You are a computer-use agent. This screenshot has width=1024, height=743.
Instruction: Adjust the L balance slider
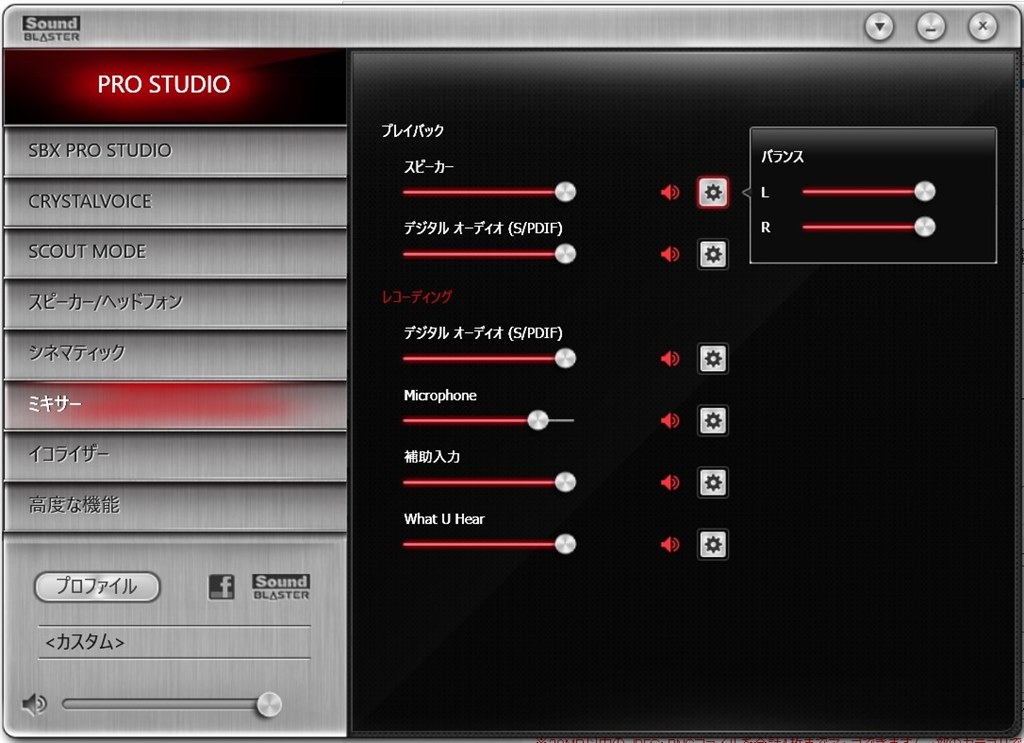(869, 192)
